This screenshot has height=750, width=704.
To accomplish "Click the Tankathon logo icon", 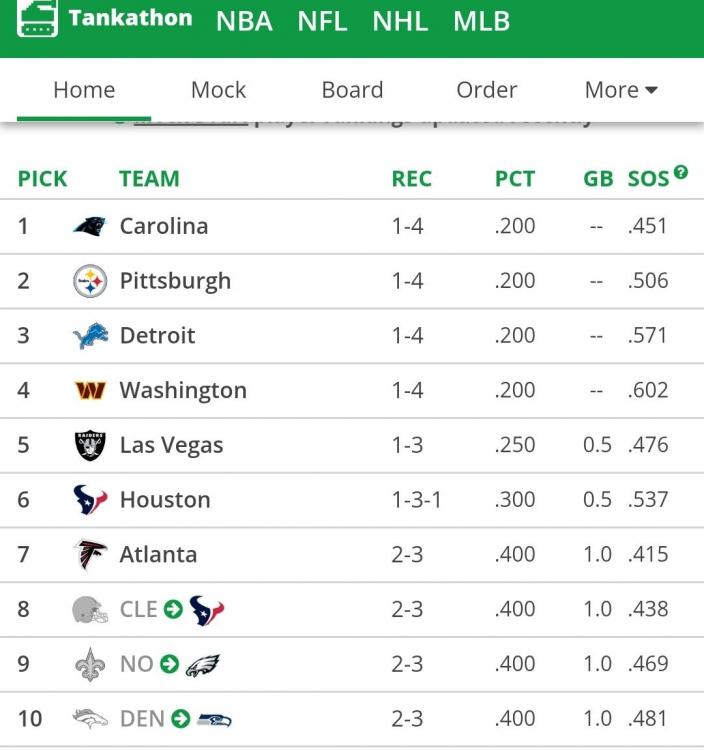I will pyautogui.click(x=37, y=19).
